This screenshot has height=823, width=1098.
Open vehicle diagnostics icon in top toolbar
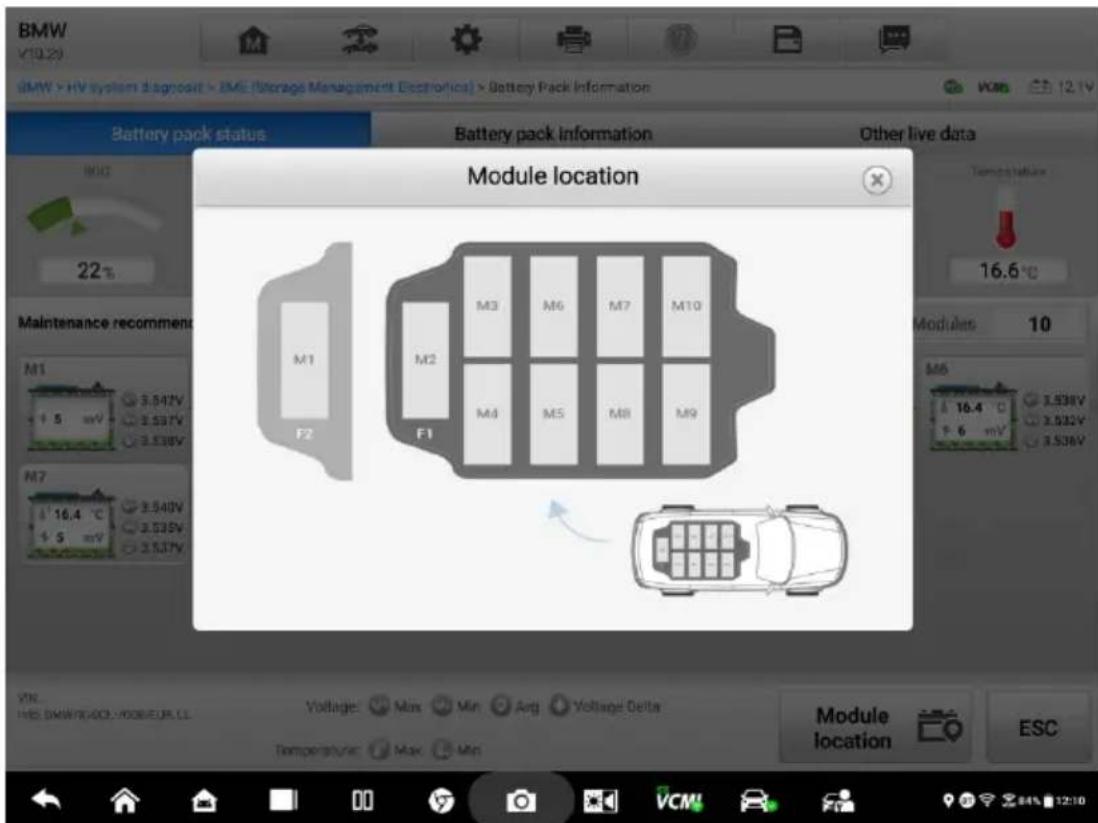click(x=361, y=41)
